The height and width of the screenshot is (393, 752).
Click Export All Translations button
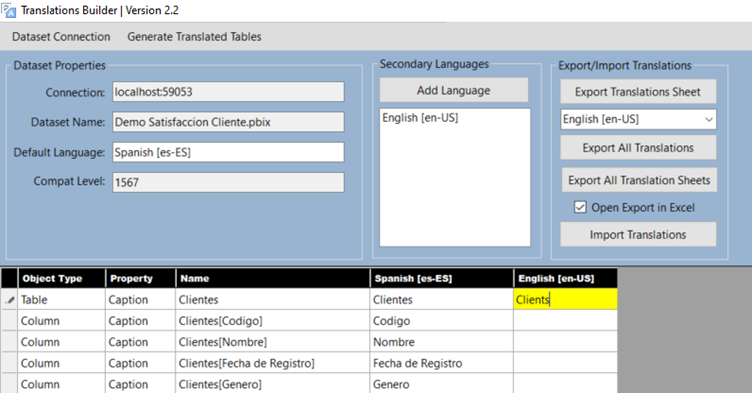pos(638,148)
